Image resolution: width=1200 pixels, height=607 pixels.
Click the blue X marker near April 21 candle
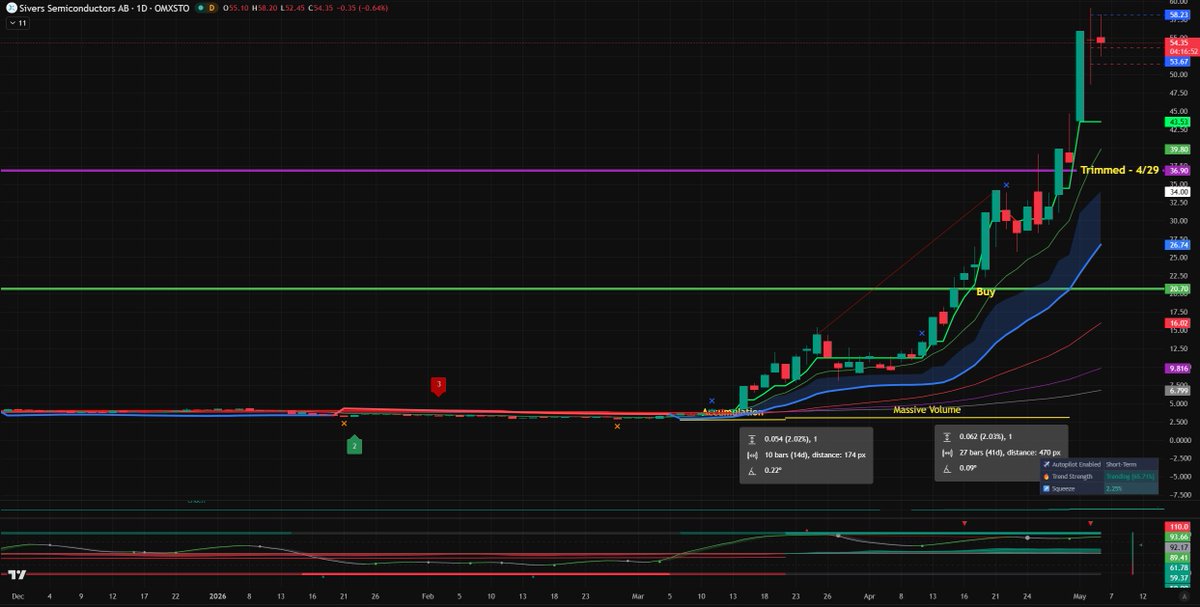coord(1006,185)
